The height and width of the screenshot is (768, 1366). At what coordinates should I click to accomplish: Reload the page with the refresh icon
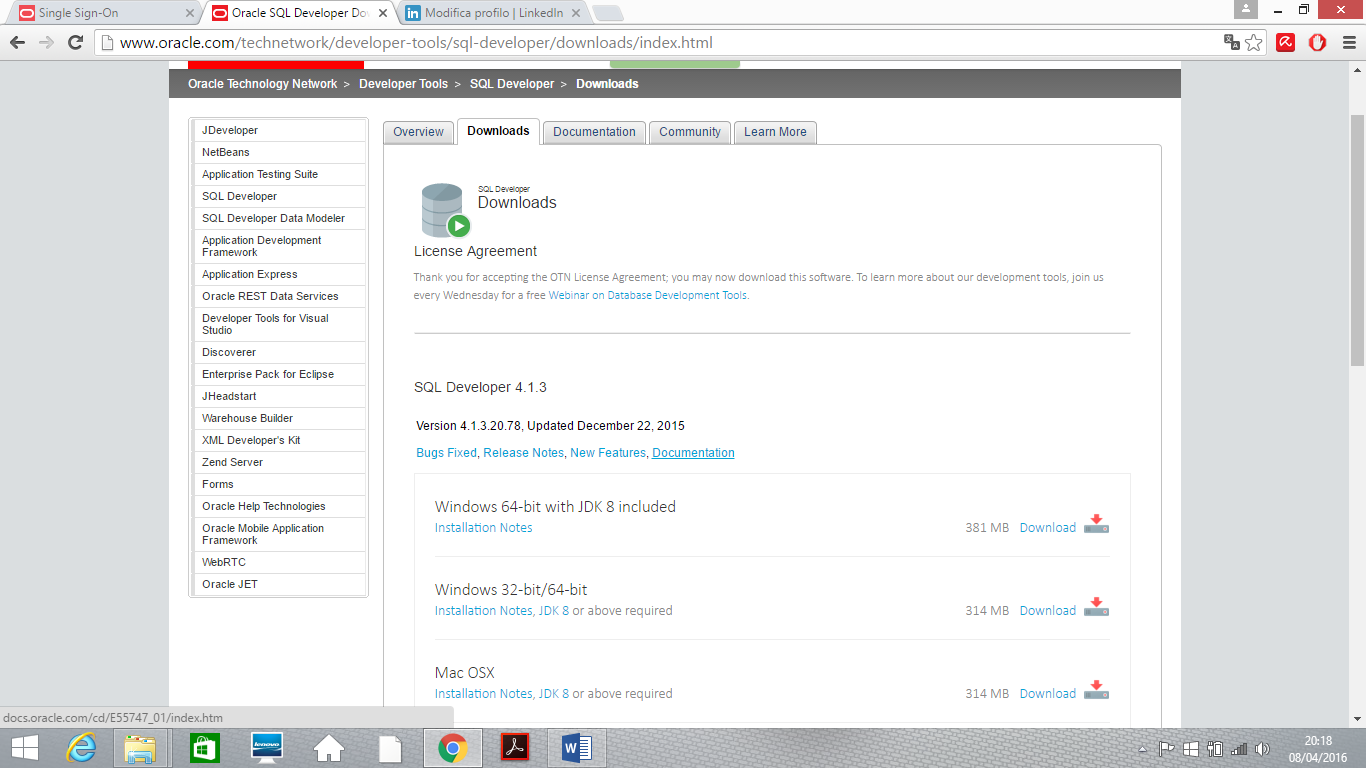tap(75, 42)
